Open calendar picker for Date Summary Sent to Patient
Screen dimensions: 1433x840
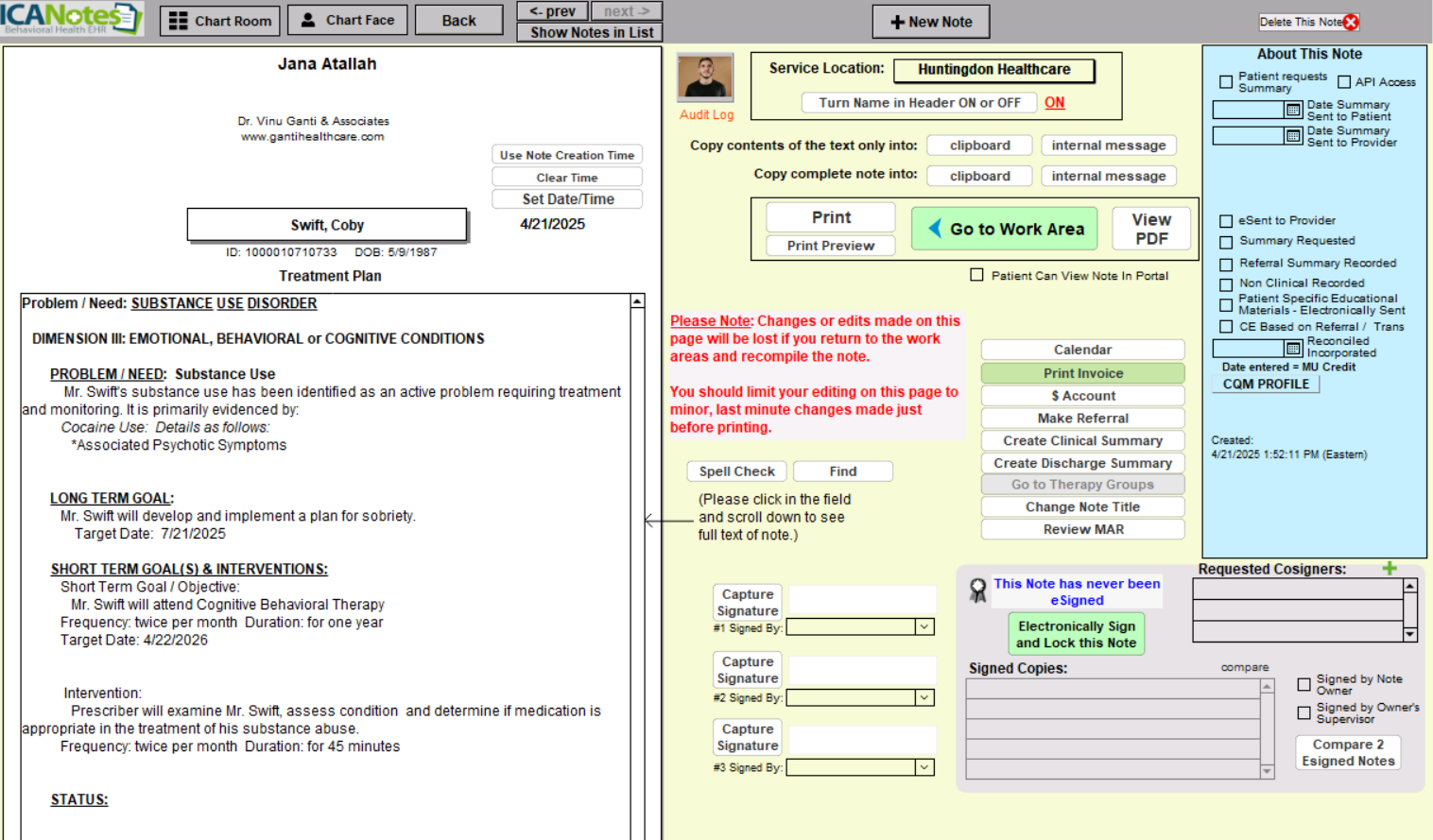click(x=1293, y=111)
